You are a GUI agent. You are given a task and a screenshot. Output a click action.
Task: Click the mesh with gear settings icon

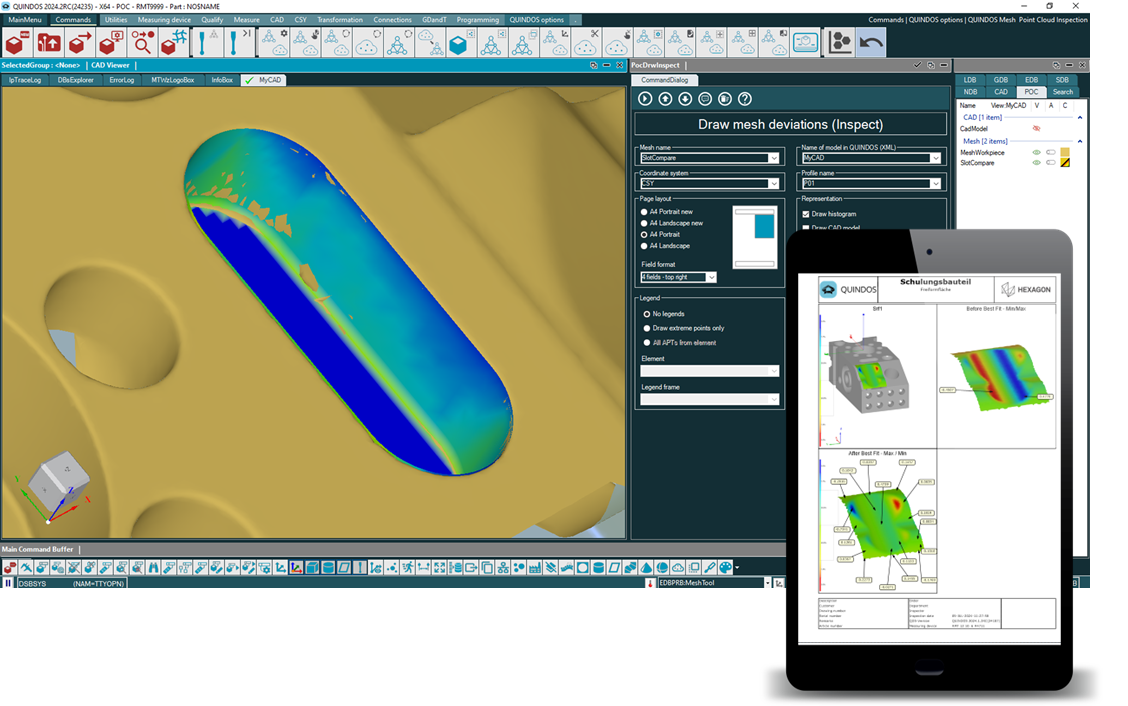[x=273, y=43]
